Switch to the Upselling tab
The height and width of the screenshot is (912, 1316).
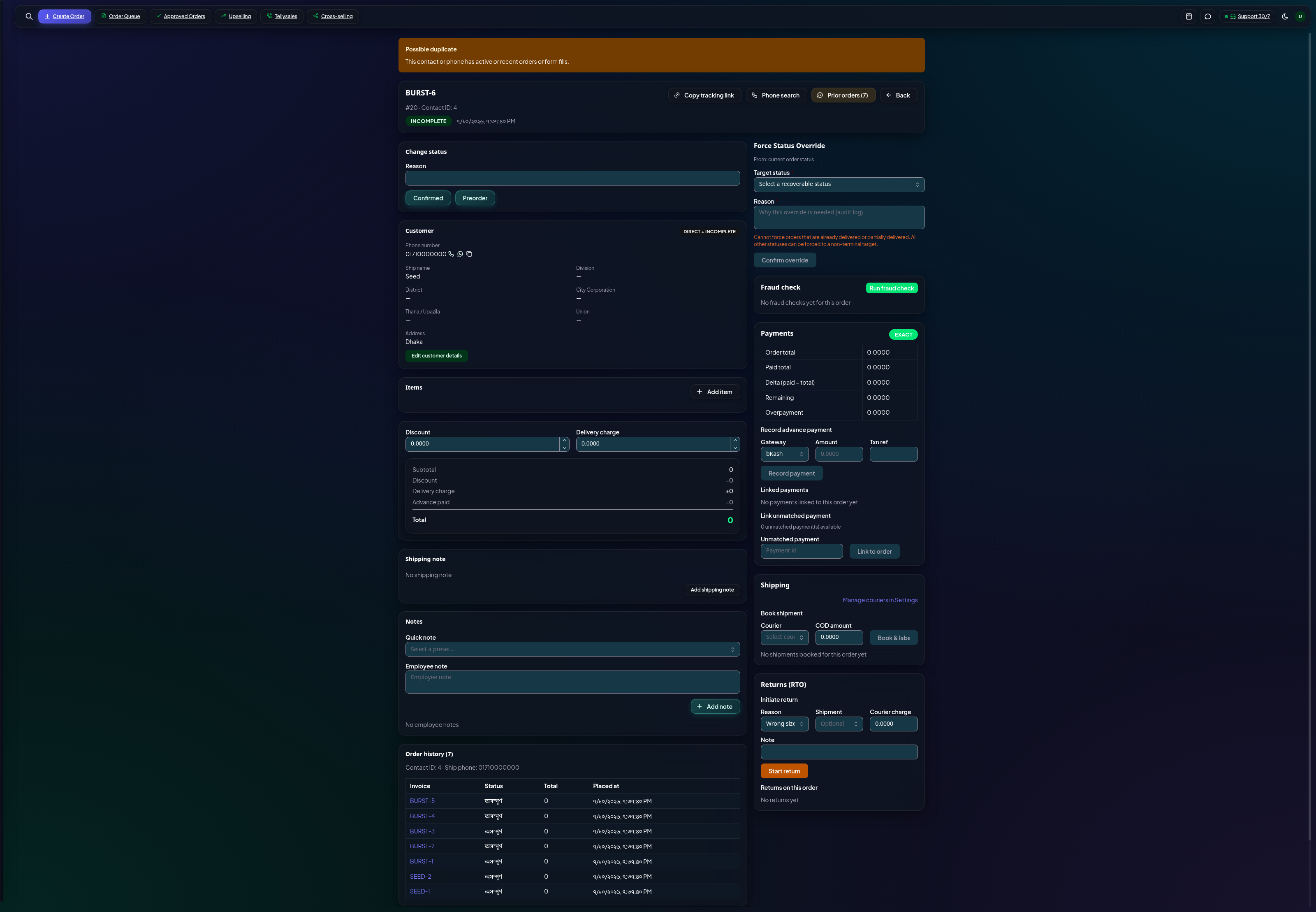[x=236, y=16]
